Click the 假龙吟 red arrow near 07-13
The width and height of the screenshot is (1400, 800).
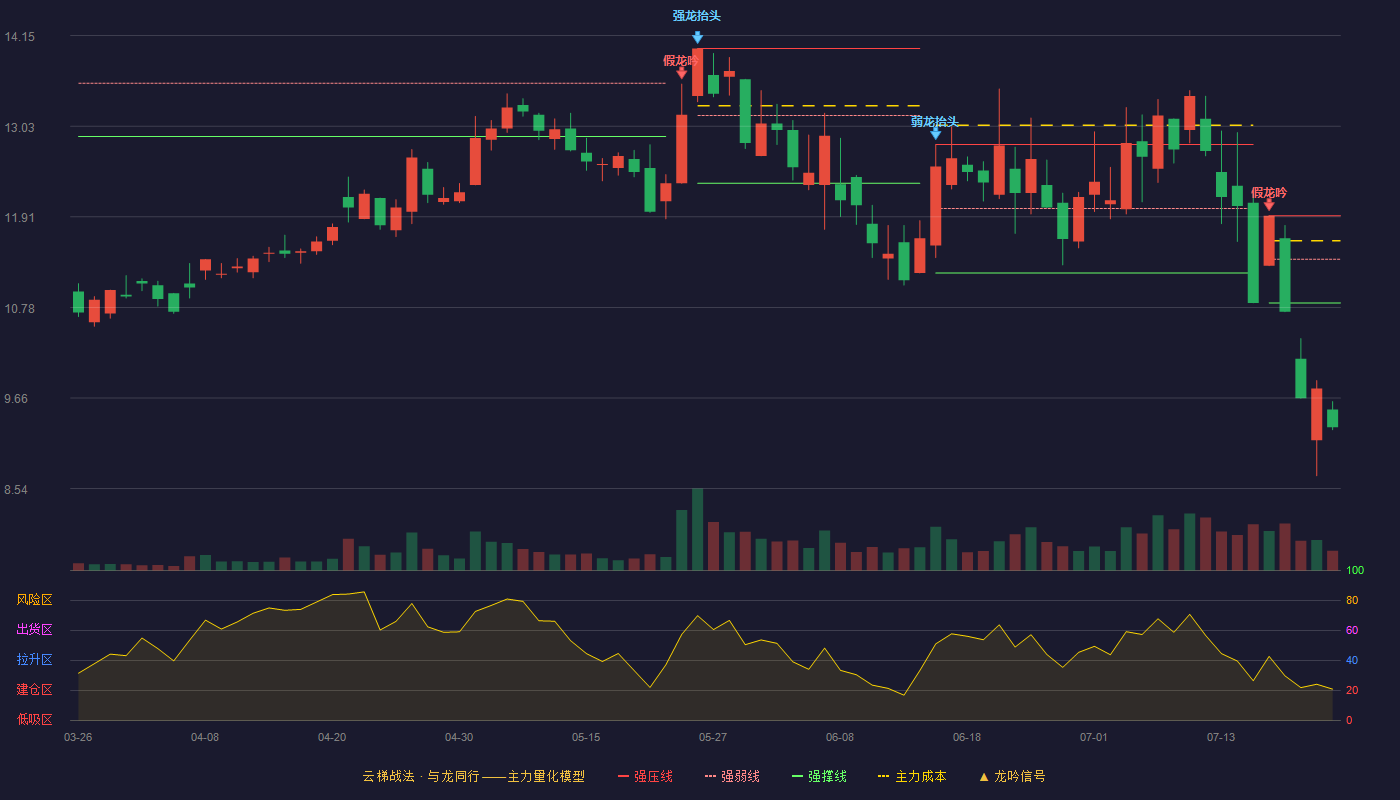pyautogui.click(x=1269, y=205)
